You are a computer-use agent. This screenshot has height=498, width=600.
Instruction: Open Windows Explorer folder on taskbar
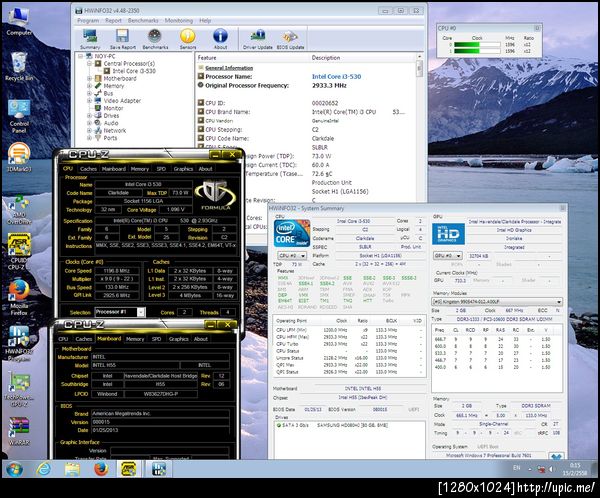tap(72, 469)
